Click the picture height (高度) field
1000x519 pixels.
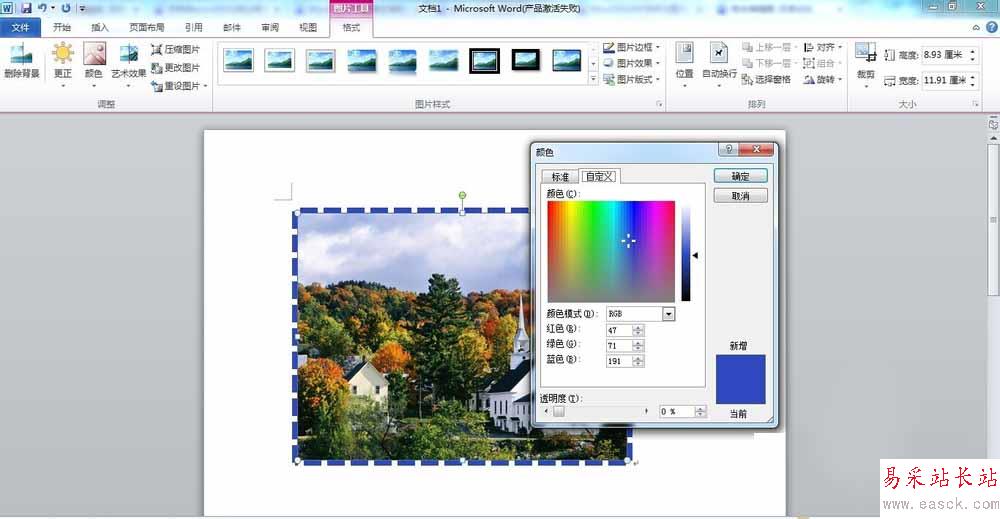pos(945,55)
